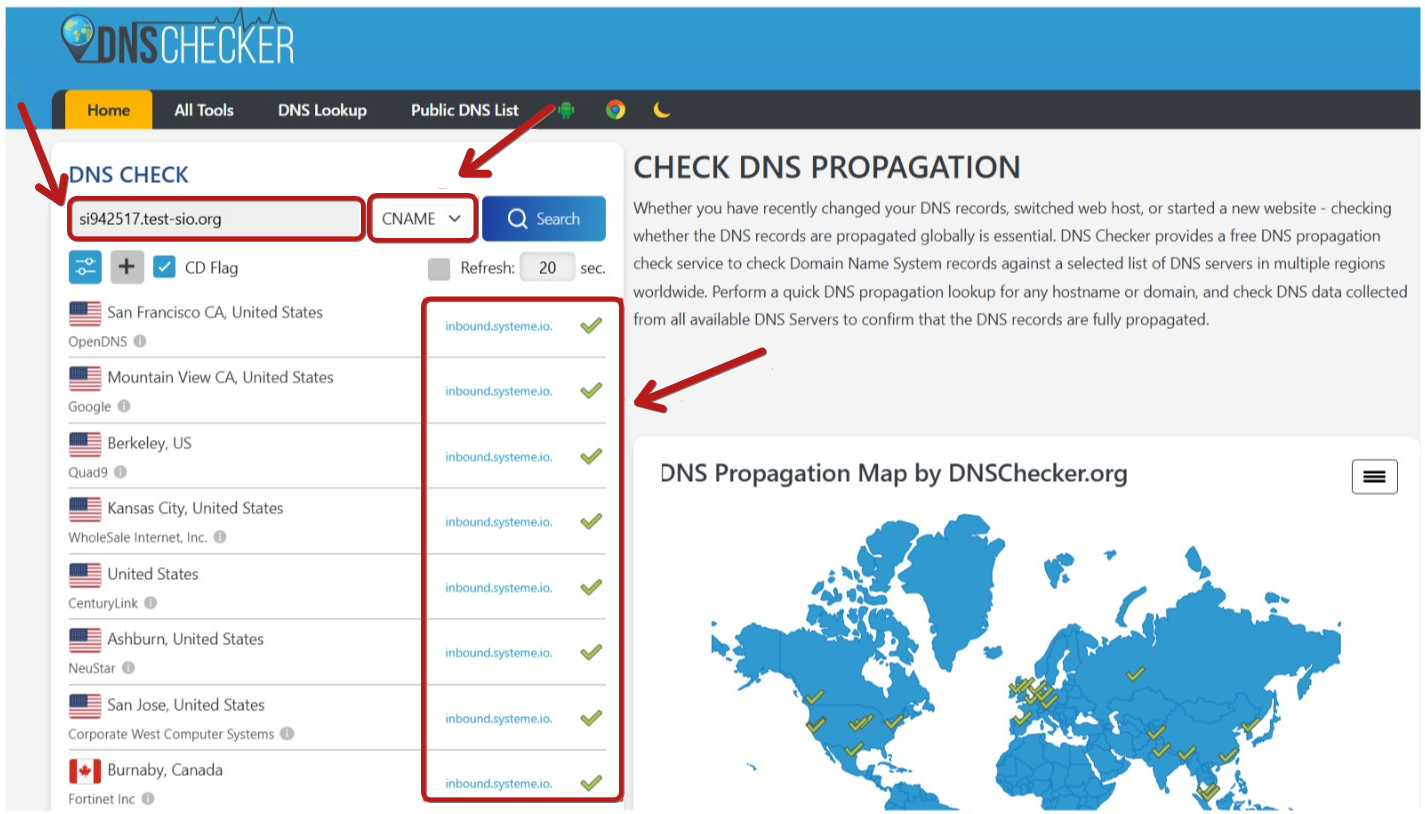Click the green checkmark for Kansas City result

[x=591, y=521]
